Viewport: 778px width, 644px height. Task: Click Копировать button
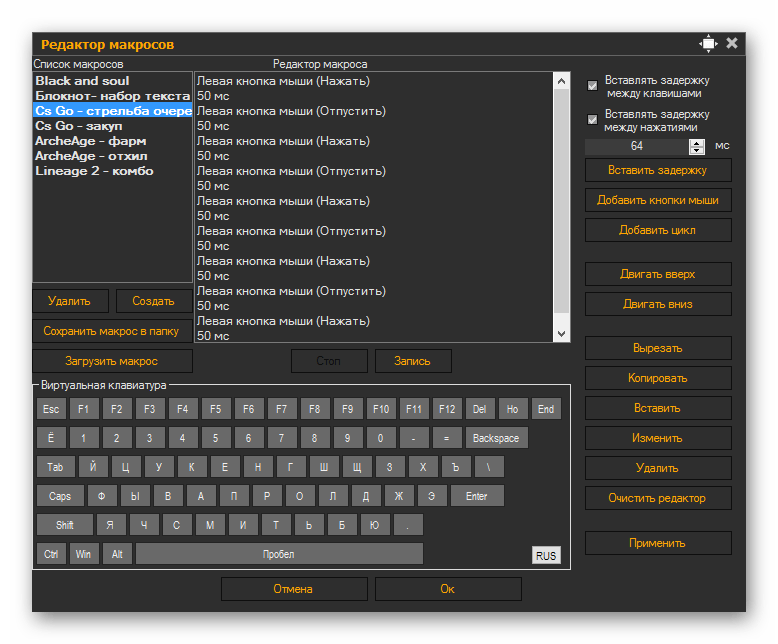(x=658, y=378)
